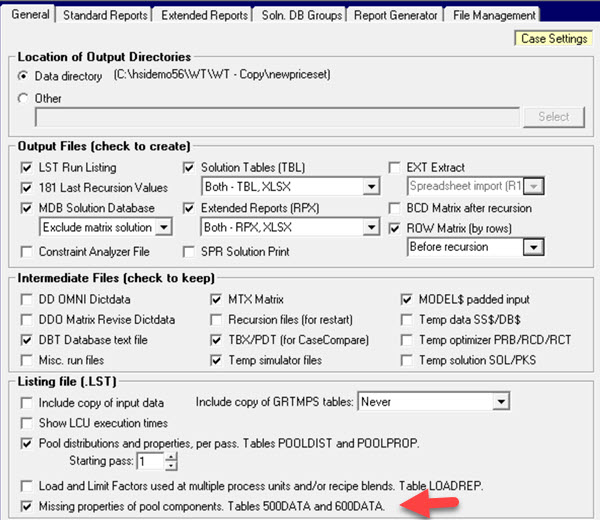Click the Other directory path input field
This screenshot has width=600, height=520.
point(278,118)
